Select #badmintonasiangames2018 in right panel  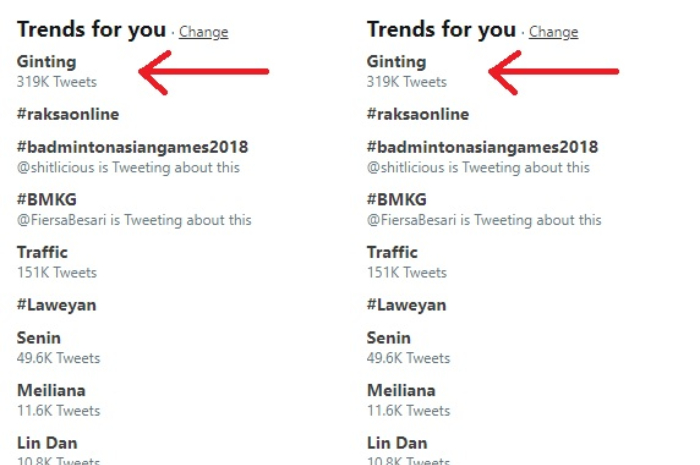(x=482, y=147)
